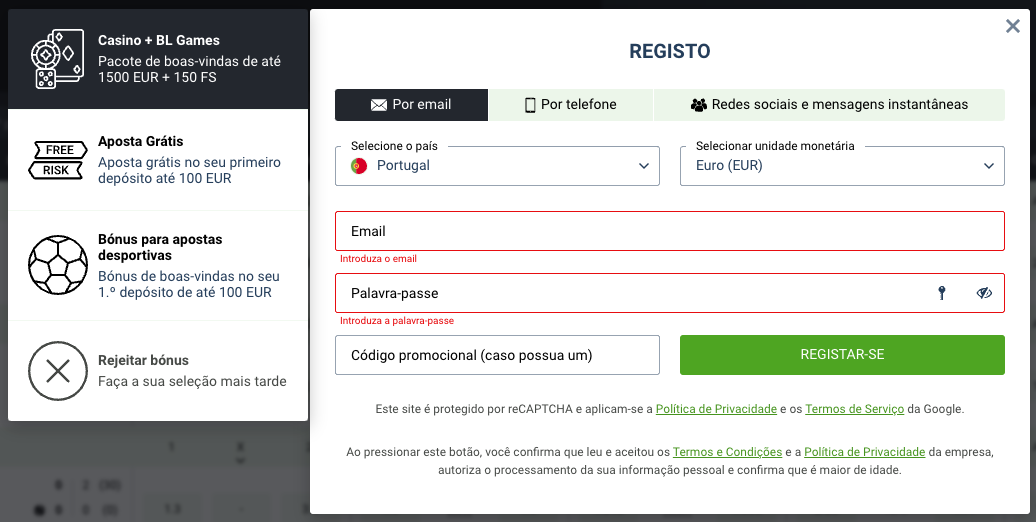
Task: Click the reject bonus X circle icon
Action: click(58, 370)
